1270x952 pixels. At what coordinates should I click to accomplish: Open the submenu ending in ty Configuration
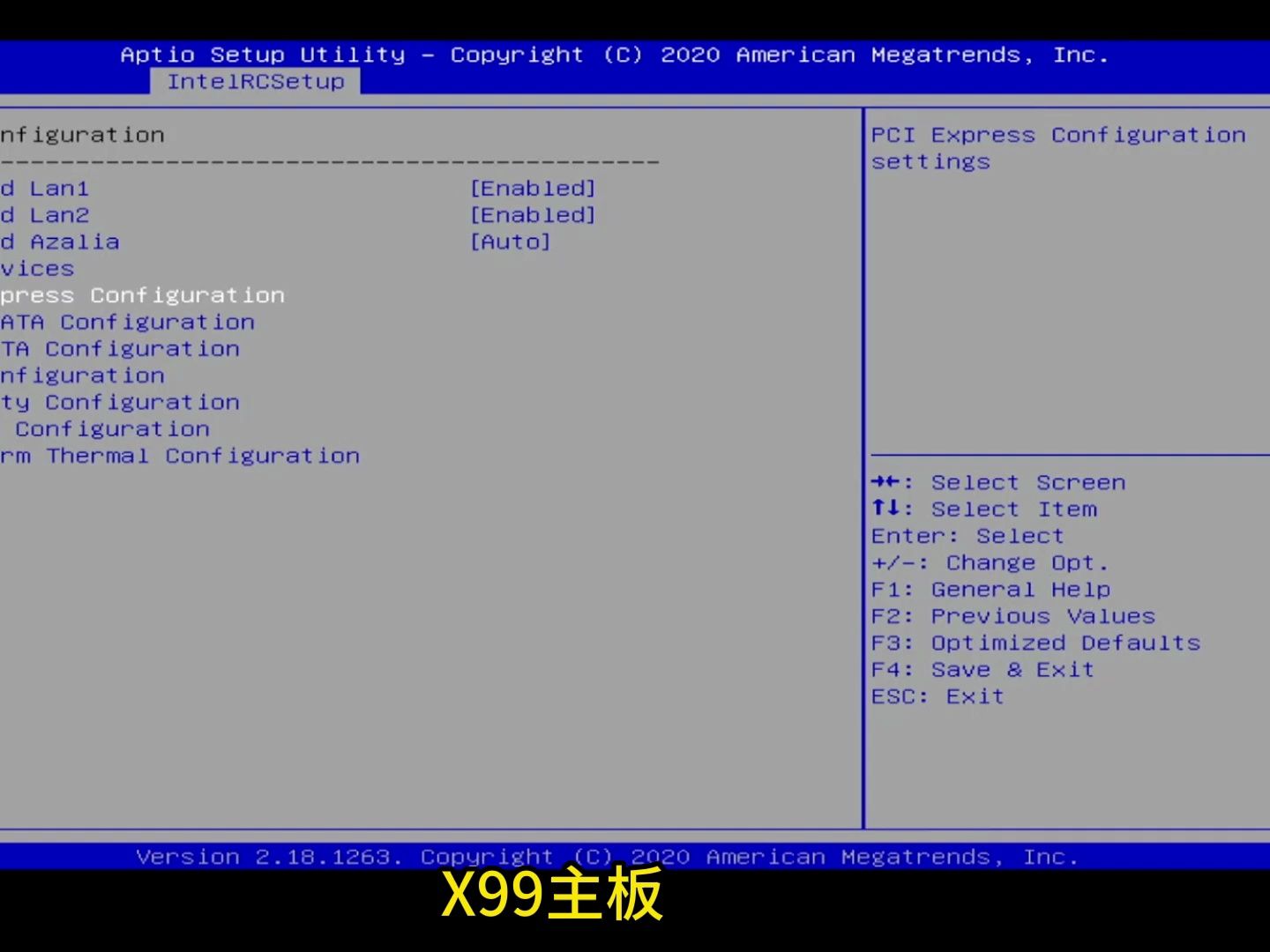[120, 403]
